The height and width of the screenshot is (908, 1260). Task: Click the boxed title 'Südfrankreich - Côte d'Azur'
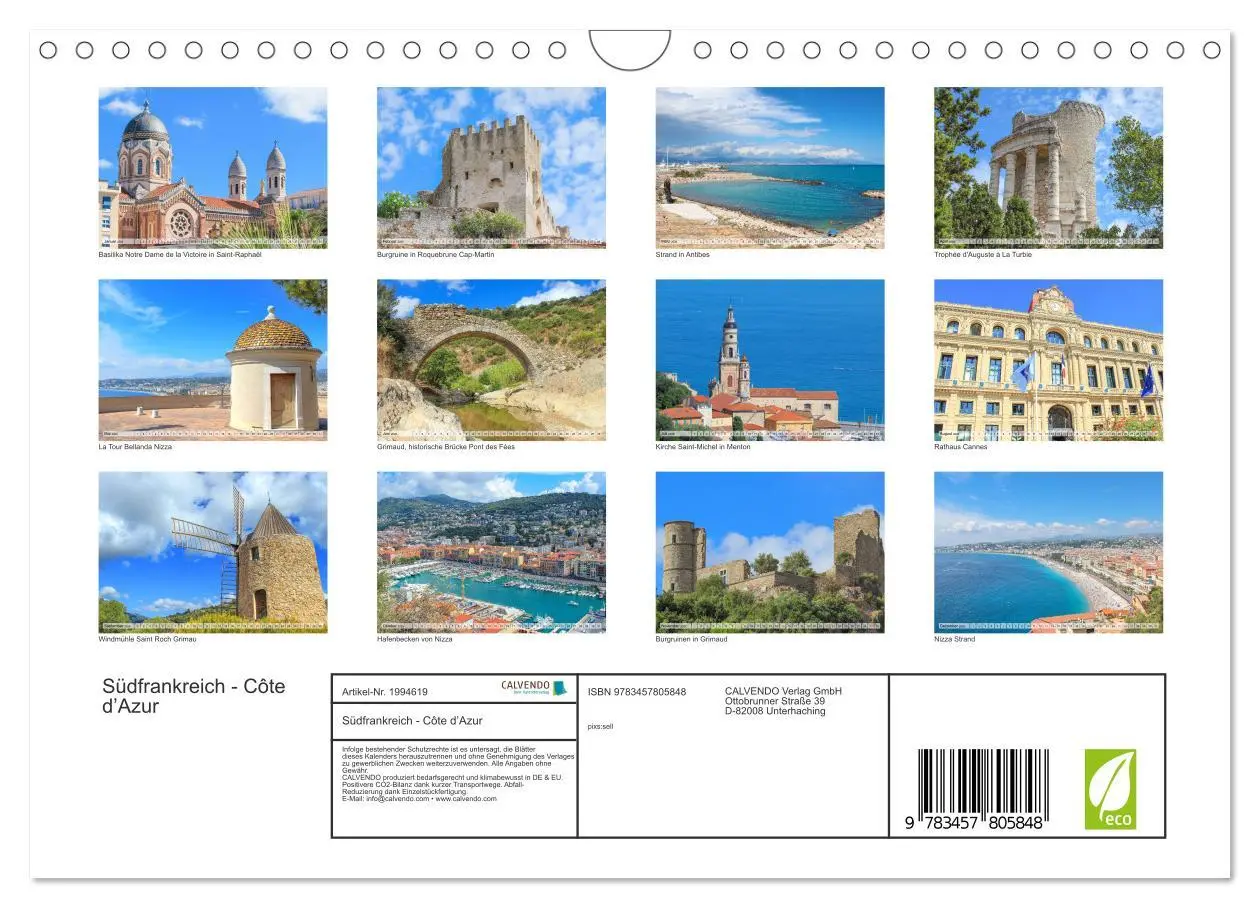pyautogui.click(x=412, y=720)
